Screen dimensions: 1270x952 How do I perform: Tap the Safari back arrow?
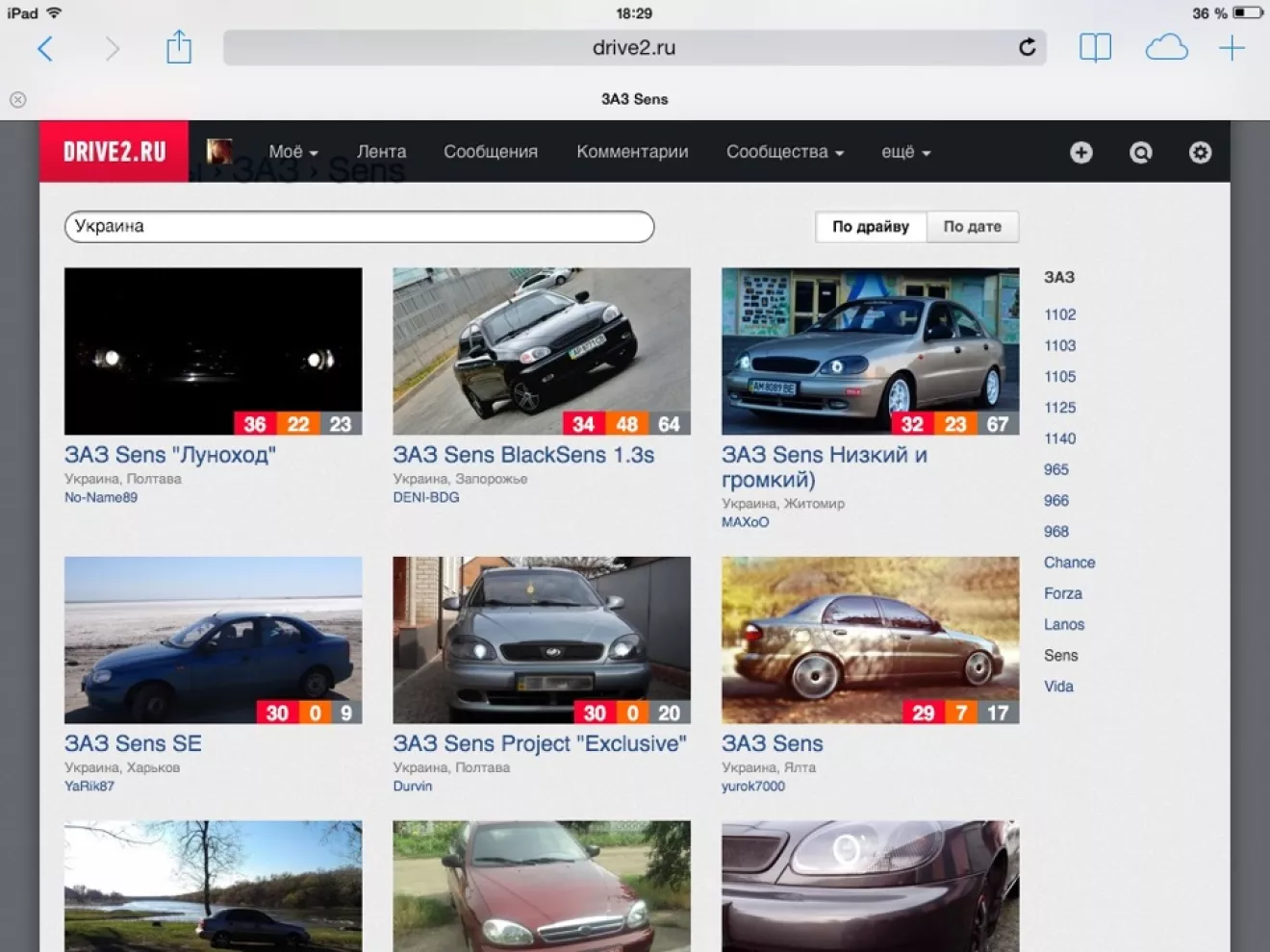coord(44,48)
